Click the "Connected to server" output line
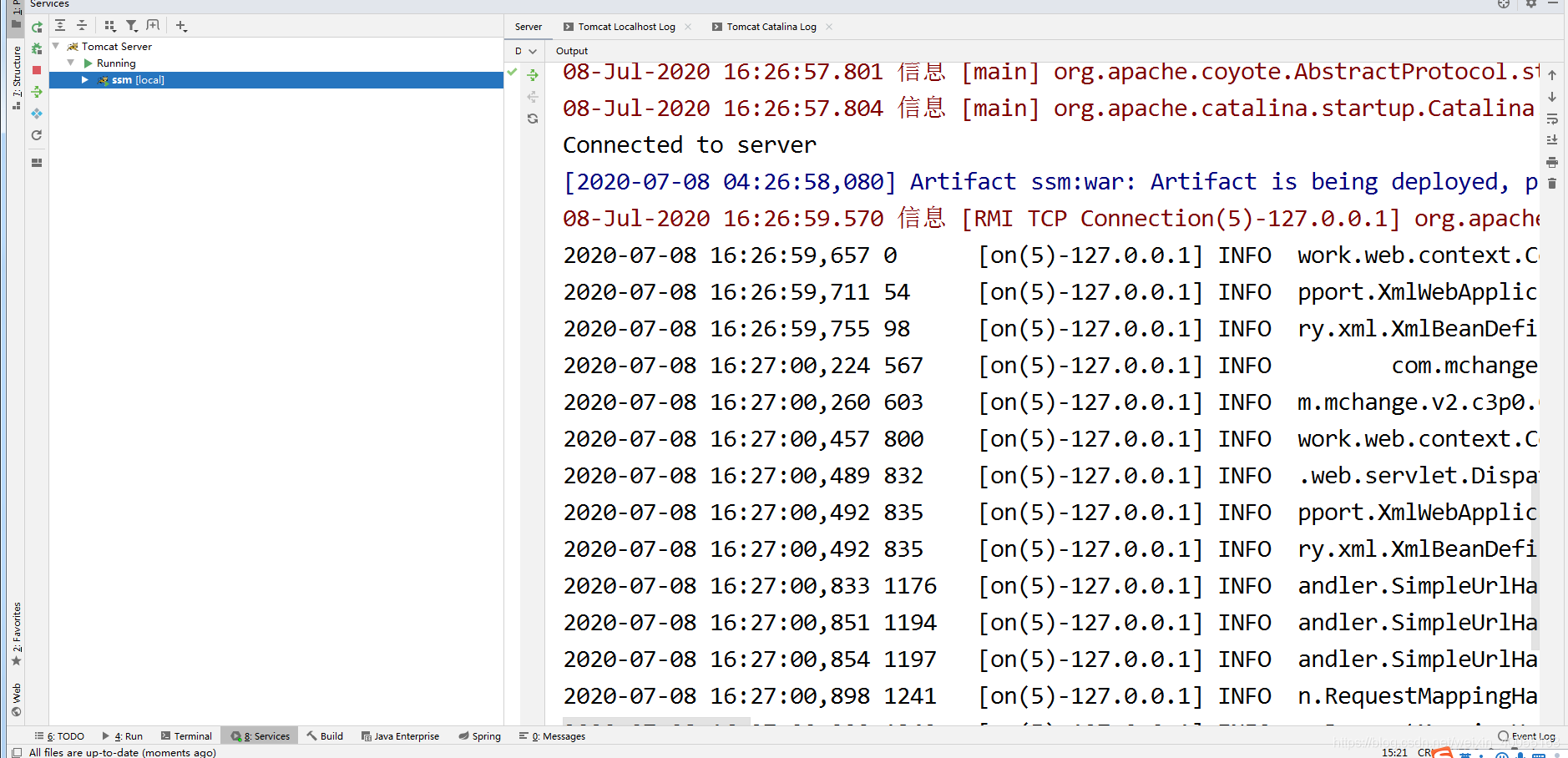The image size is (1568, 758). pos(690,145)
